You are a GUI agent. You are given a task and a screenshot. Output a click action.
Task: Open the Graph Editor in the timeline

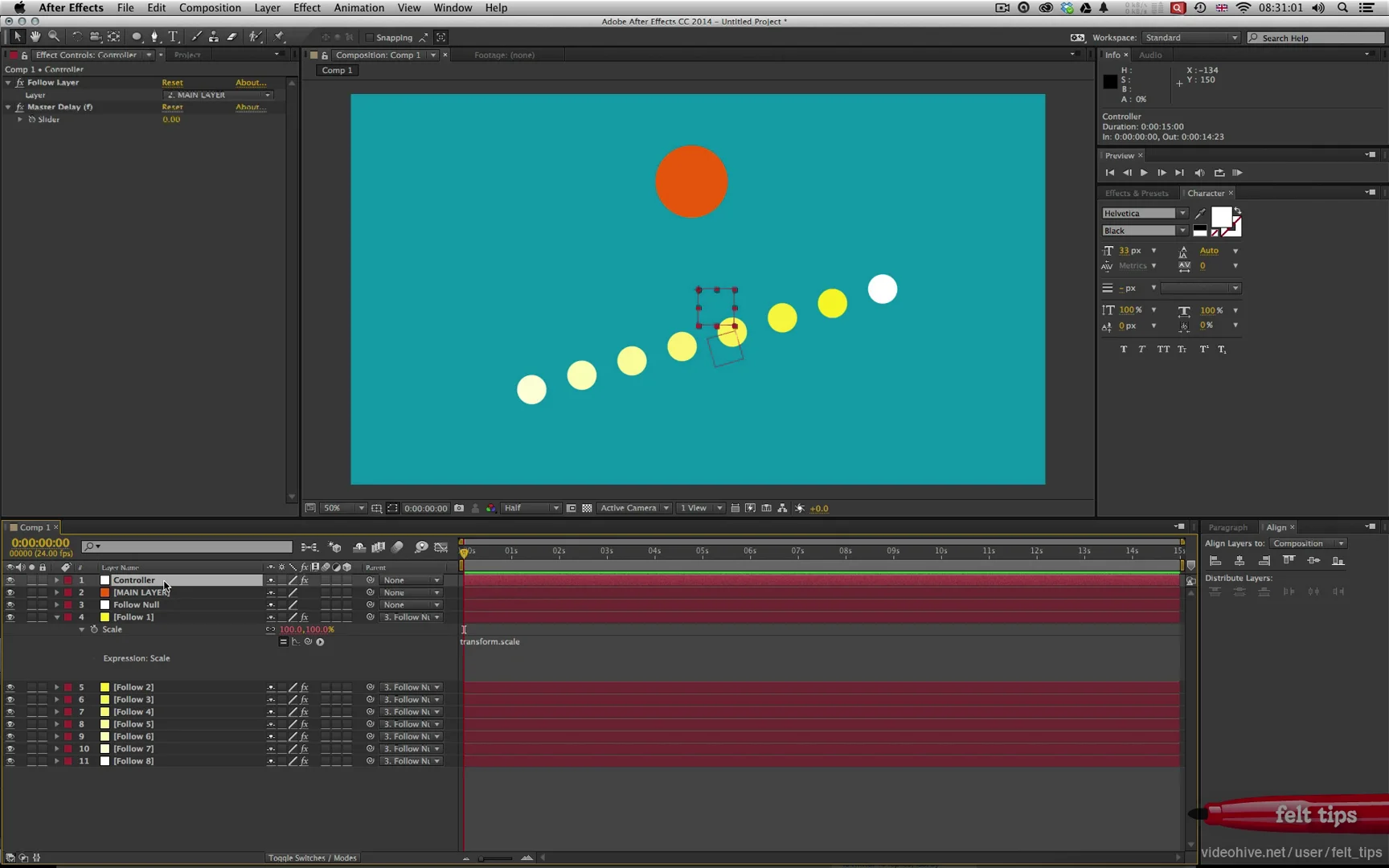pos(441,547)
